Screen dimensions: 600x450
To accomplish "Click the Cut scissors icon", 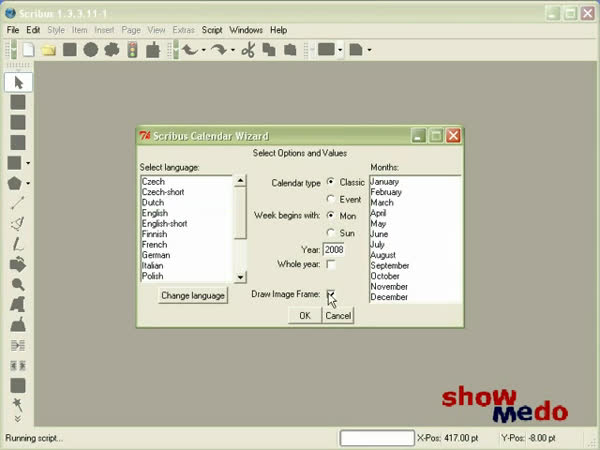I will 248,50.
